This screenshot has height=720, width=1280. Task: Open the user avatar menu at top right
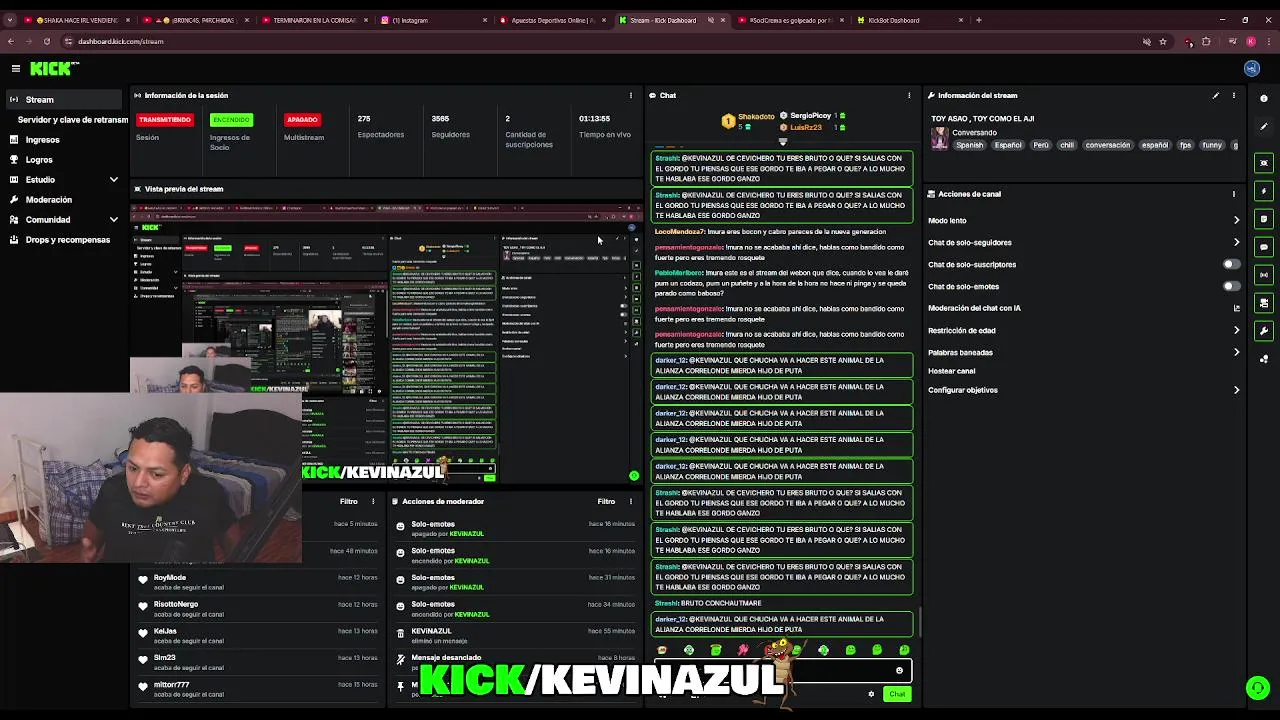[x=1251, y=68]
